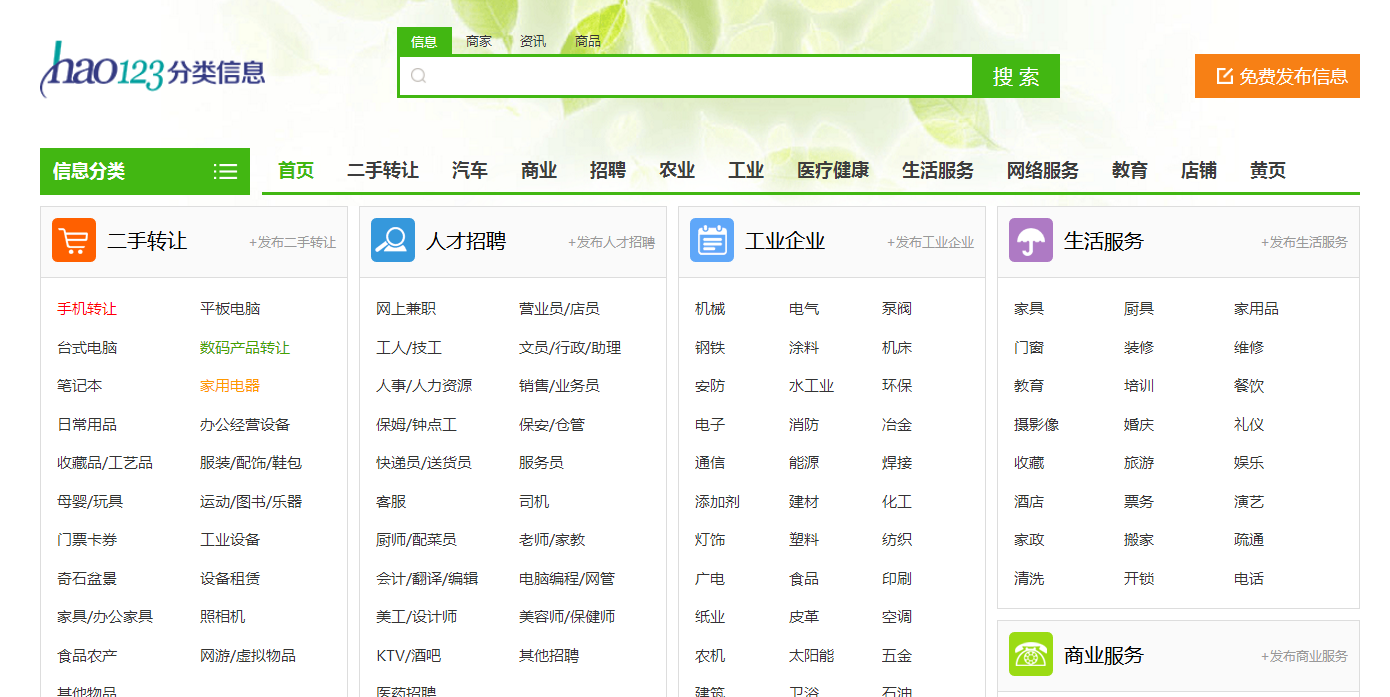The height and width of the screenshot is (697, 1390).
Task: Open the 手机转让 link
Action: coord(87,309)
